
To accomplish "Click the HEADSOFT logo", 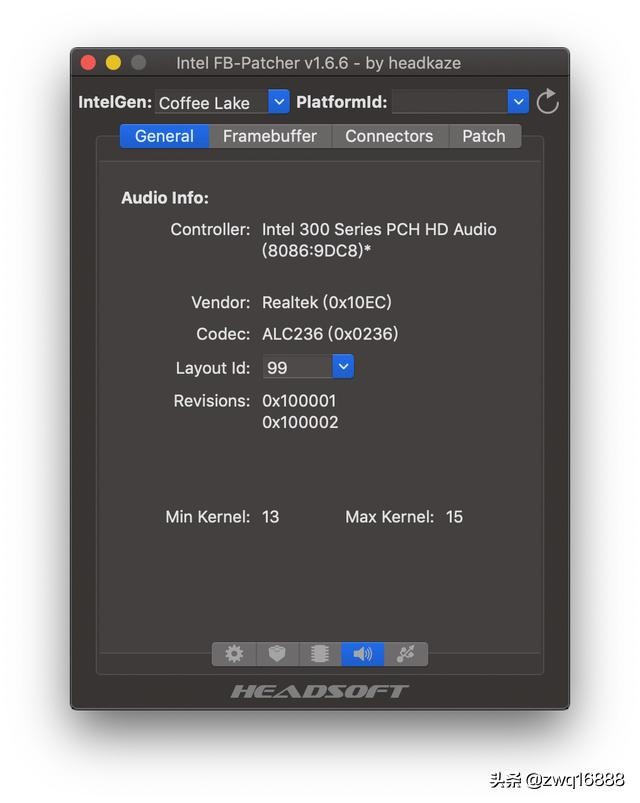I will point(319,692).
